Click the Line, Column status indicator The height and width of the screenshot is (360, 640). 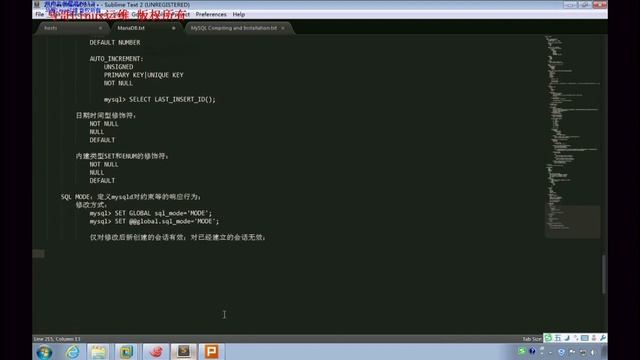[x=57, y=339]
